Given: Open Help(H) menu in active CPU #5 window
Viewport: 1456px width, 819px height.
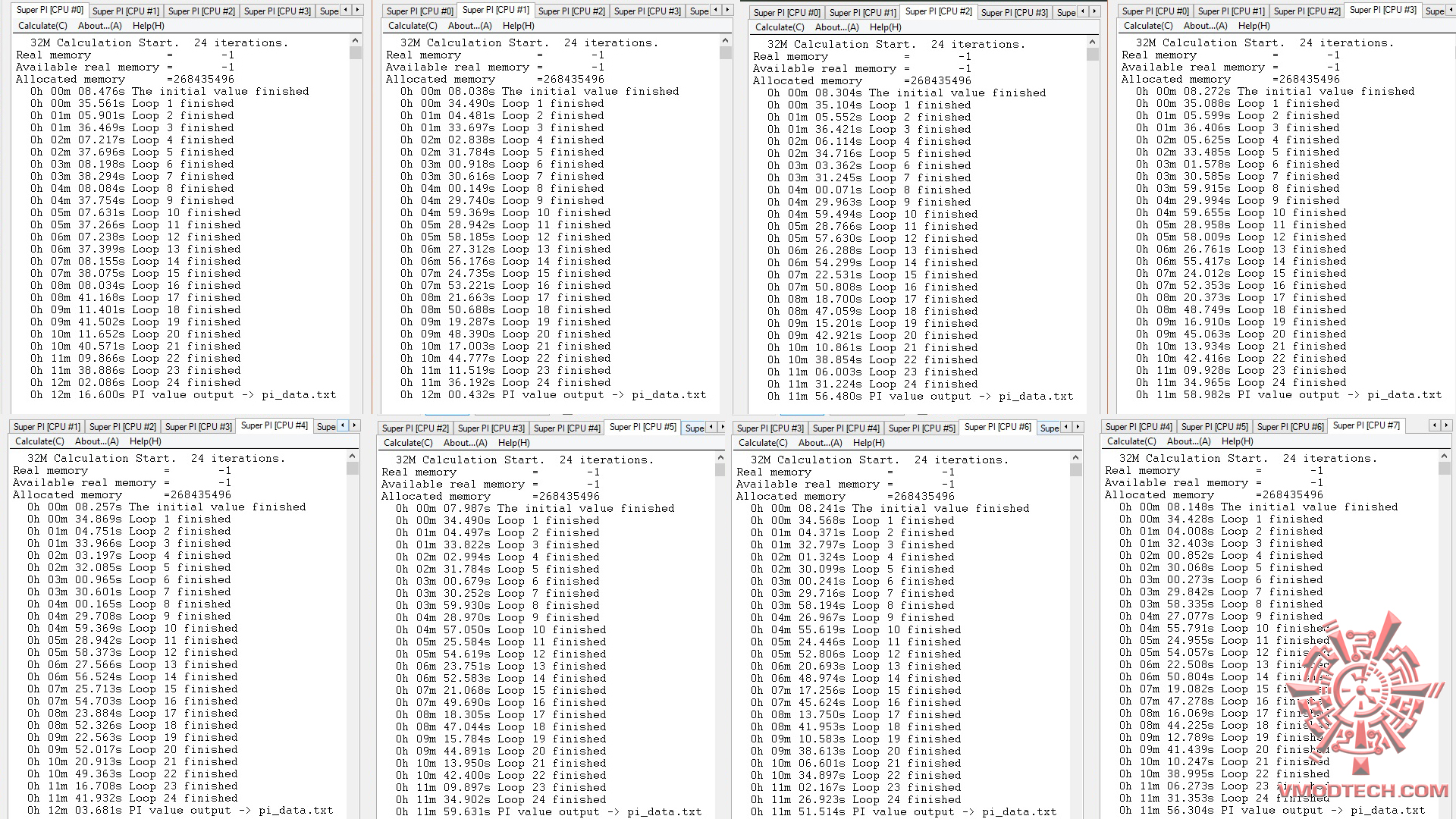Looking at the screenshot, I should pos(513,443).
